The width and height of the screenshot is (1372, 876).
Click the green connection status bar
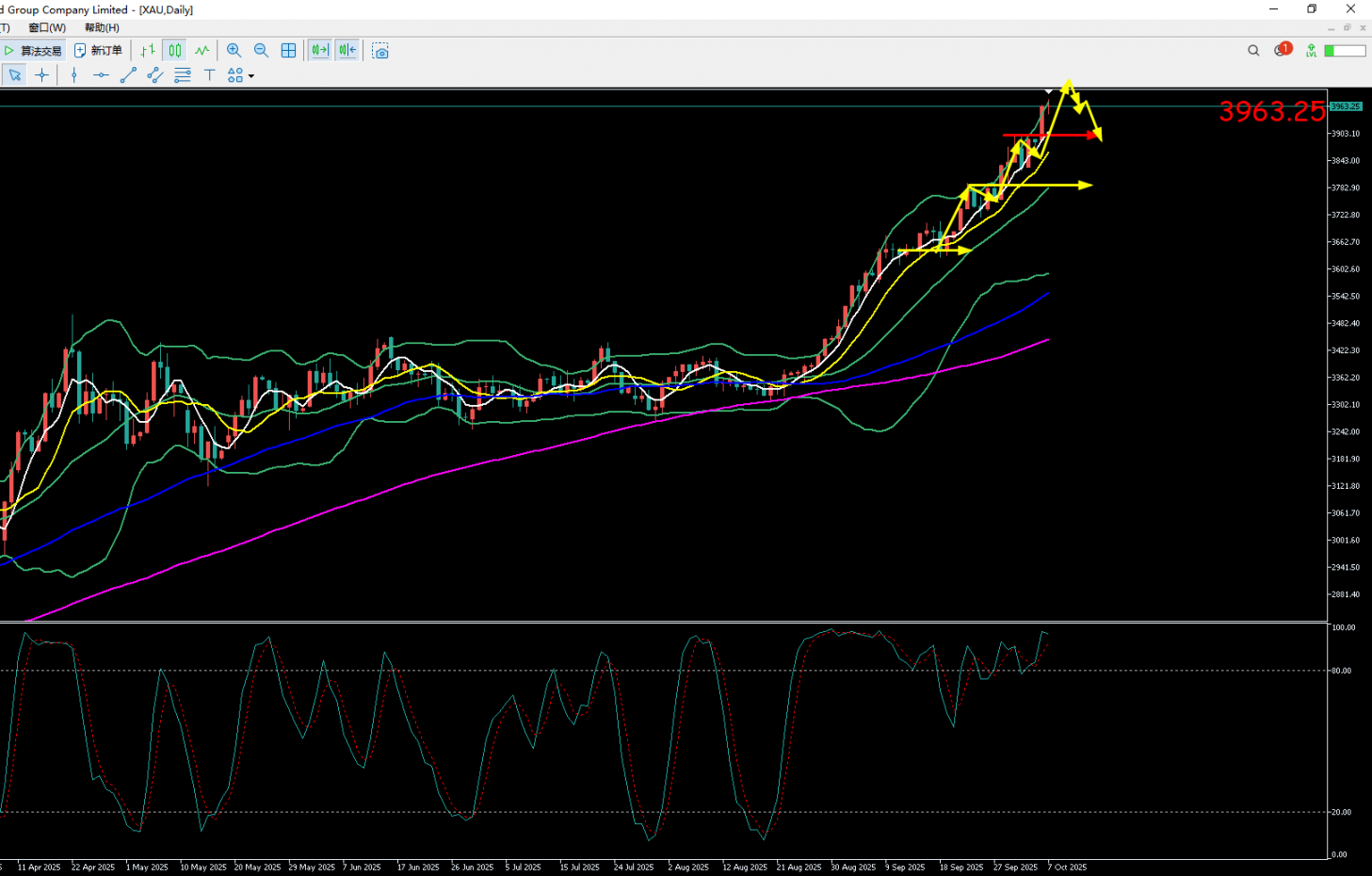tap(1345, 51)
